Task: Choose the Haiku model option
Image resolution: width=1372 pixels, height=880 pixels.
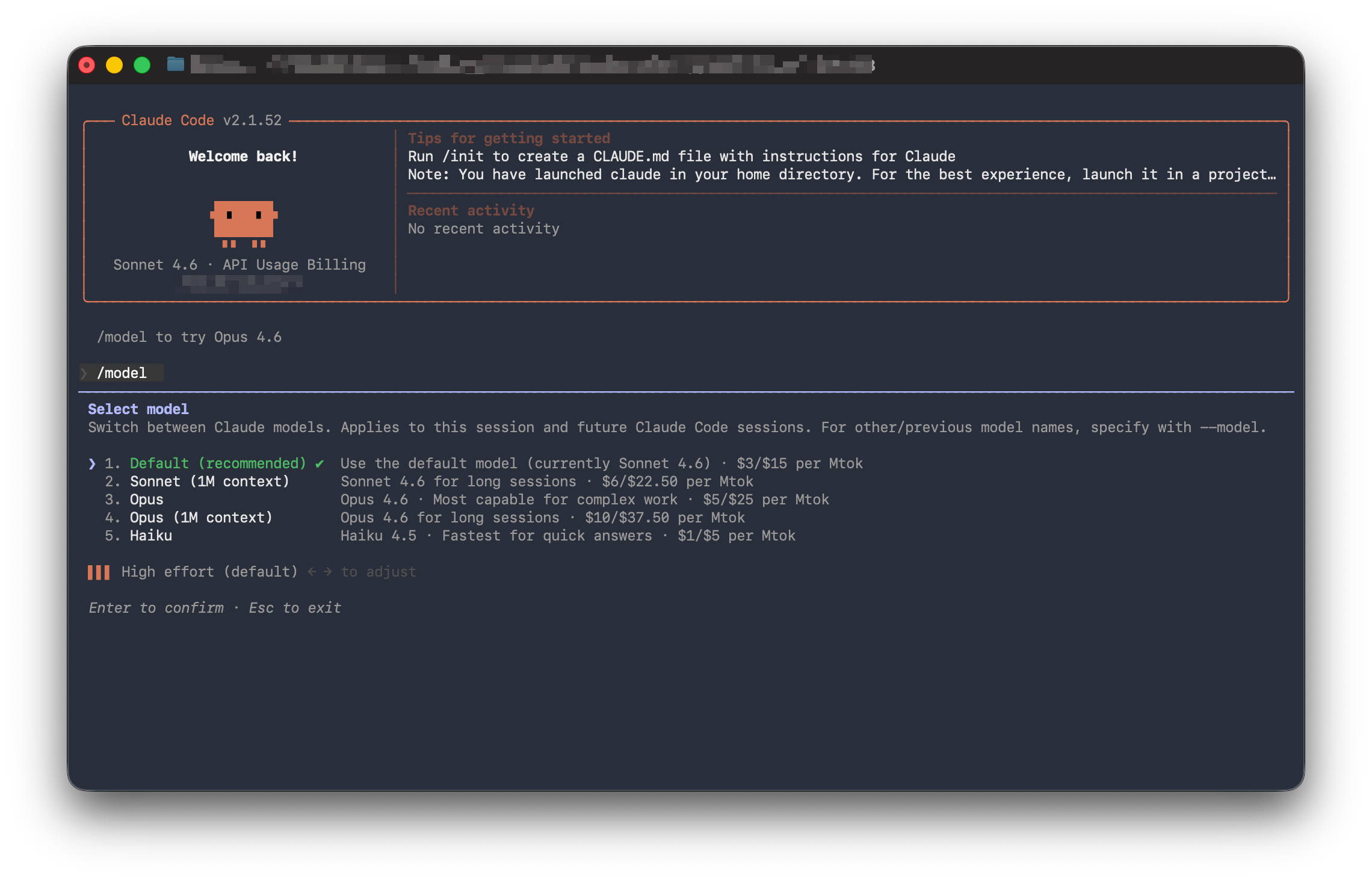Action: tap(151, 536)
